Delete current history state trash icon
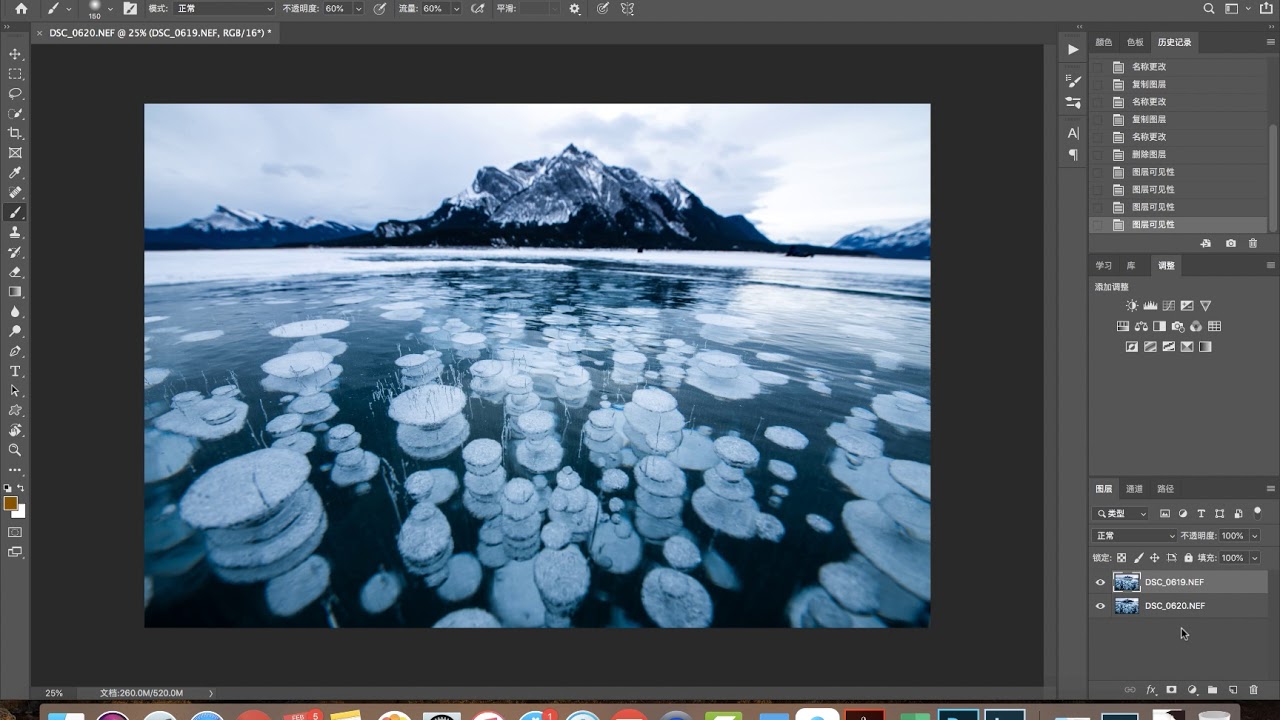Viewport: 1280px width, 720px height. tap(1253, 243)
